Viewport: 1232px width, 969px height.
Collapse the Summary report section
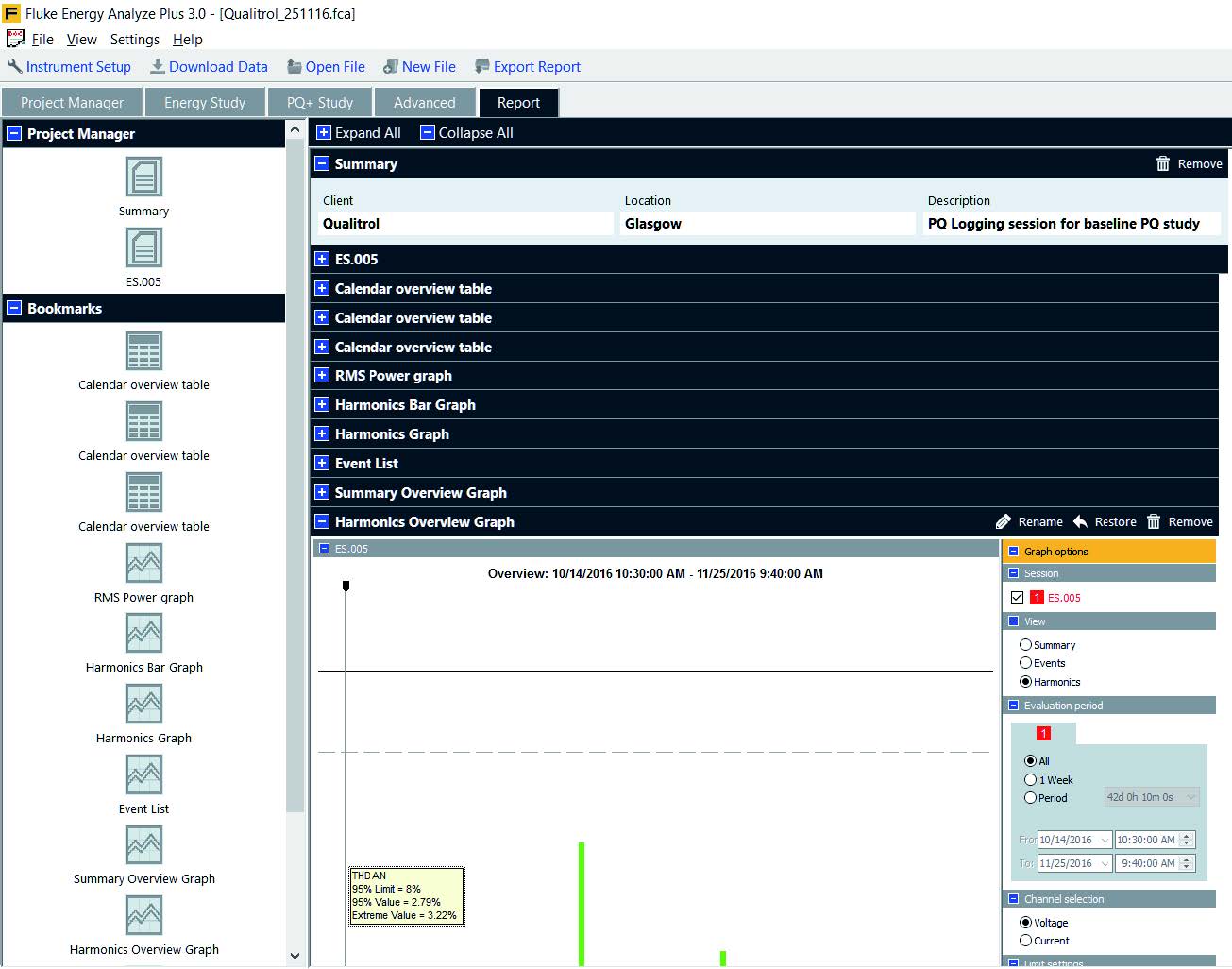pos(322,163)
